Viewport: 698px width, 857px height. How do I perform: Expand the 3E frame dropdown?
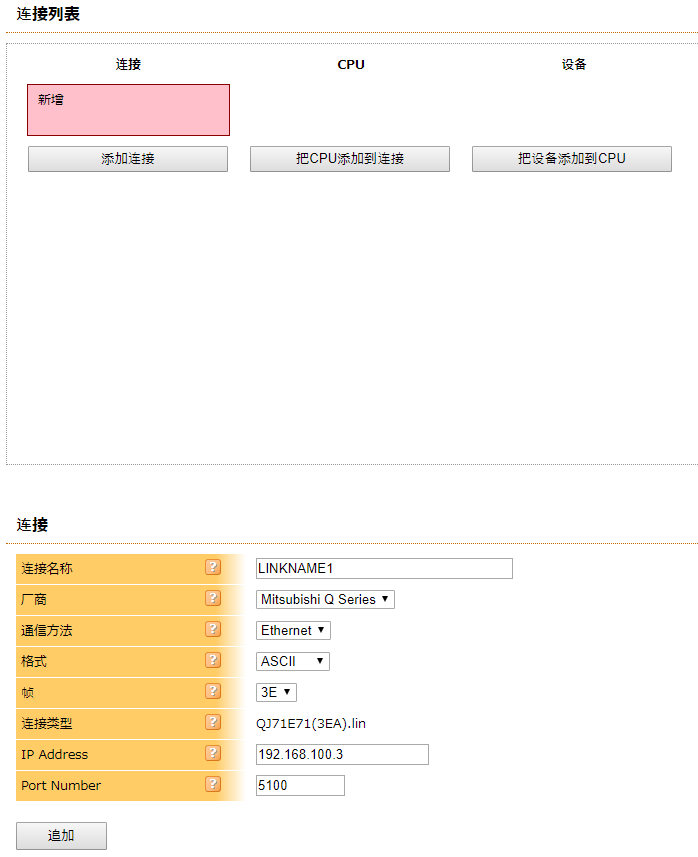click(277, 693)
